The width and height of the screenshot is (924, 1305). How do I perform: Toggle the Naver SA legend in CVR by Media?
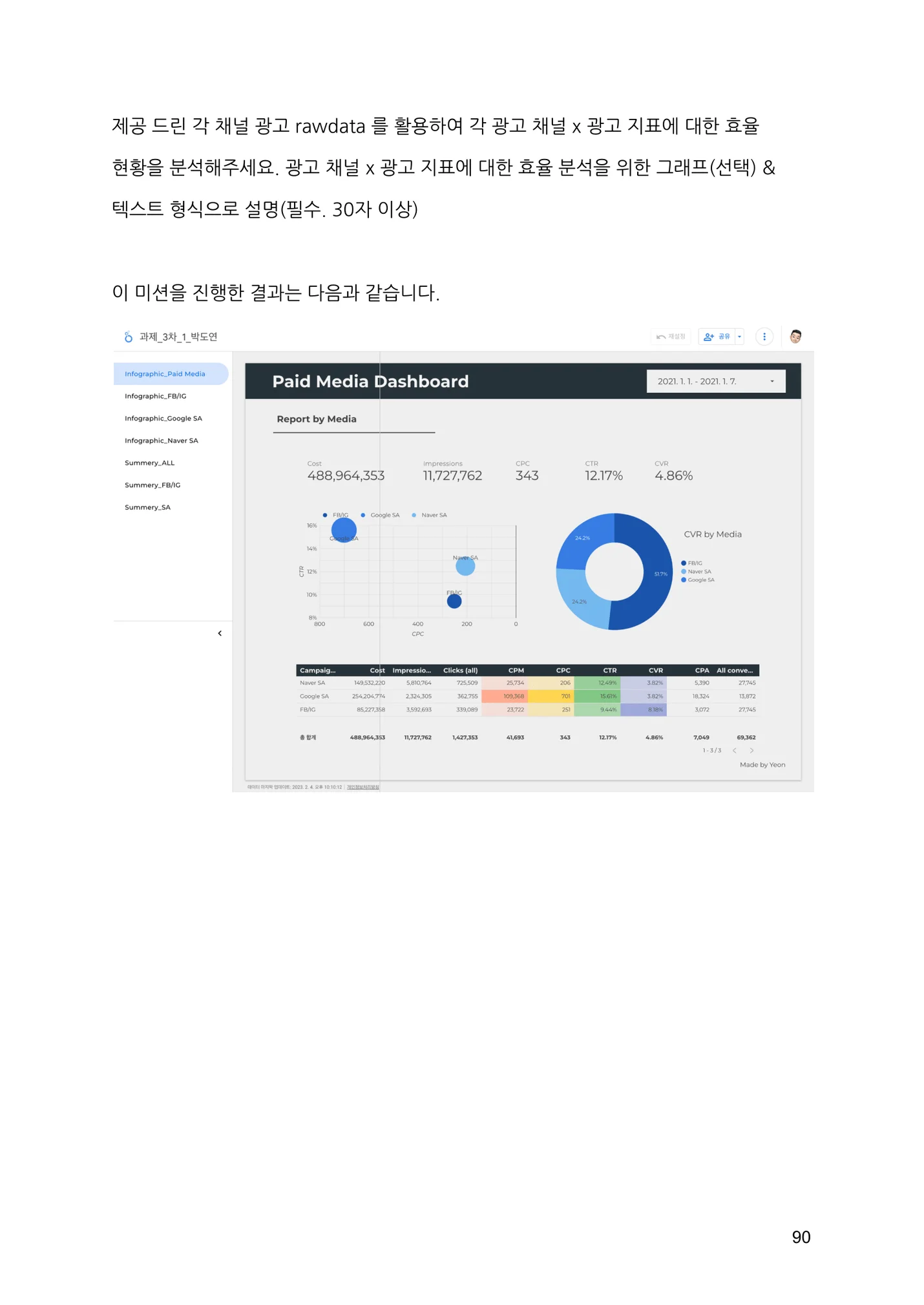pos(696,572)
